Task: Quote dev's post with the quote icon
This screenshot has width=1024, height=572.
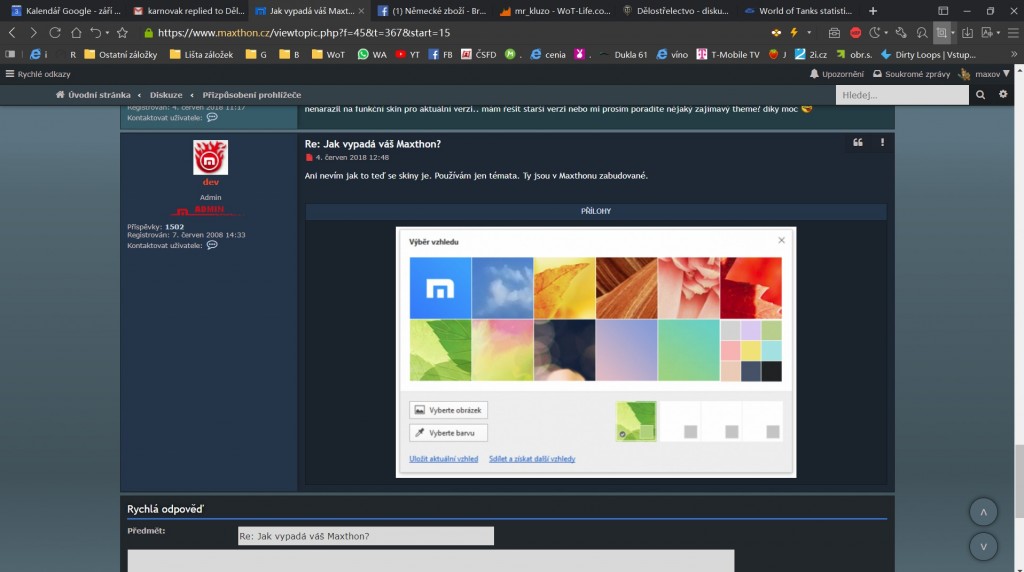Action: coord(857,142)
